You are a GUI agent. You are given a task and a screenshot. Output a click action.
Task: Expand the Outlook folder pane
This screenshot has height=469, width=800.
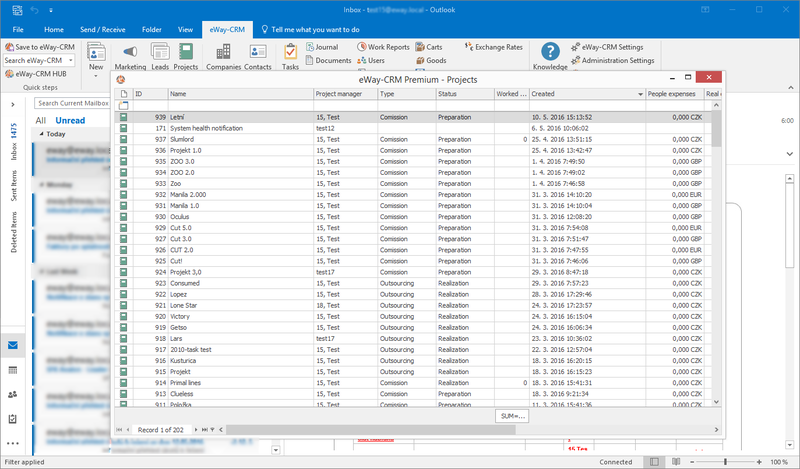13,105
